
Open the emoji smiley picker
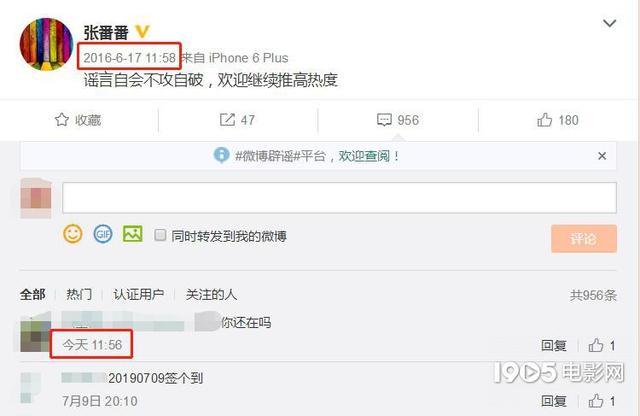[x=73, y=234]
